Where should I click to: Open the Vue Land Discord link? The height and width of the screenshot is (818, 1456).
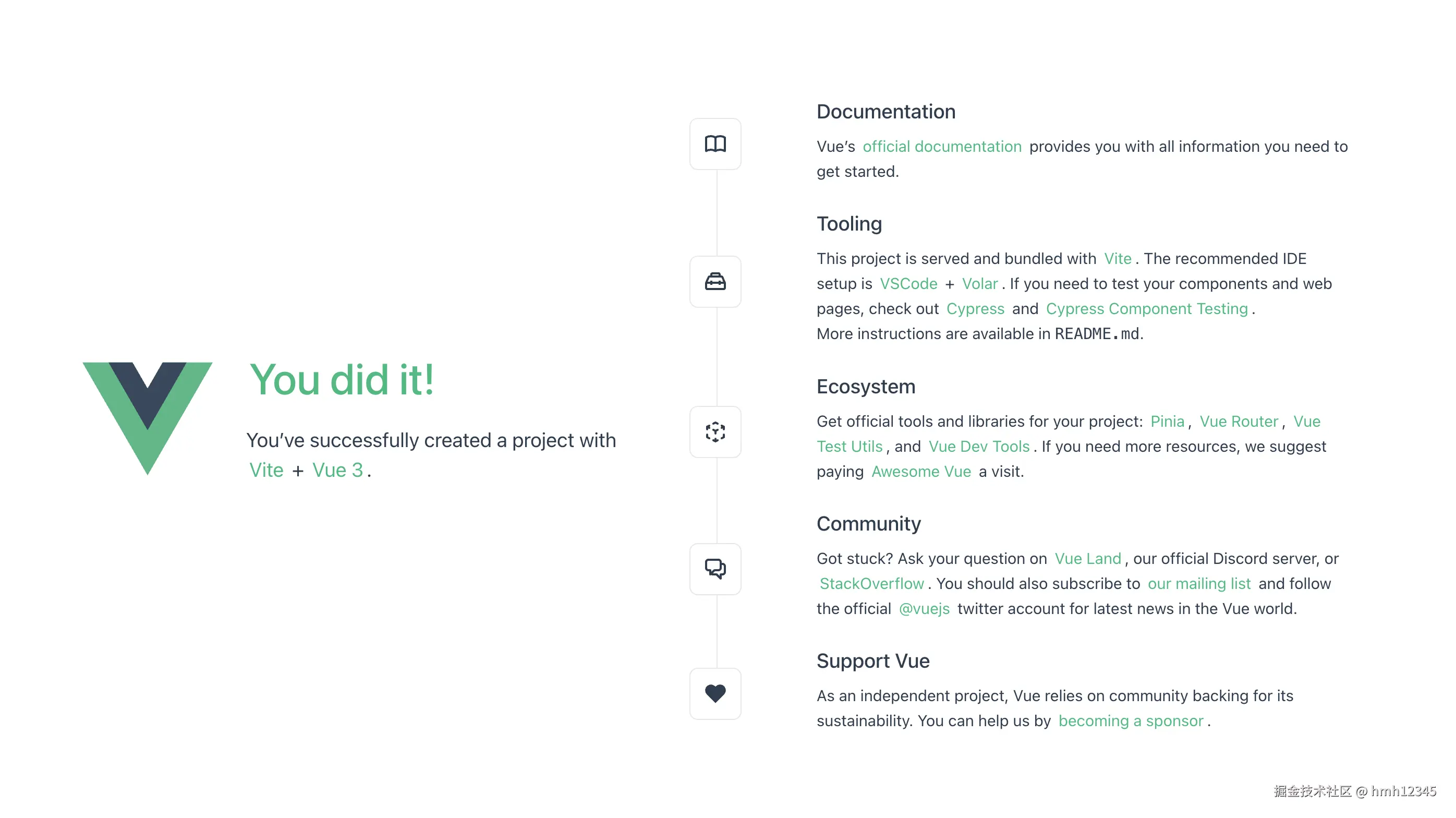1087,559
